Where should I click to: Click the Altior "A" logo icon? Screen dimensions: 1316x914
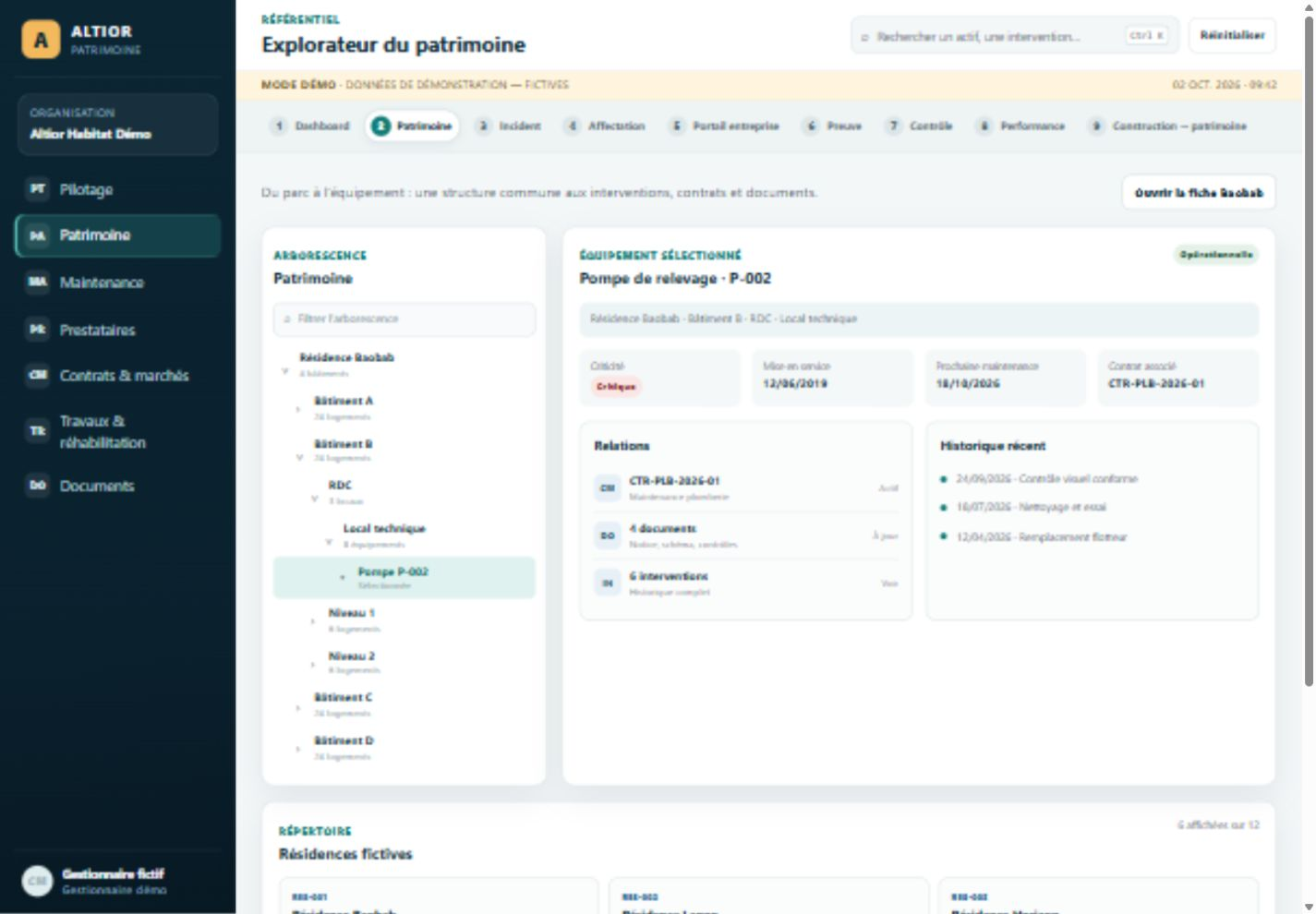(x=41, y=40)
